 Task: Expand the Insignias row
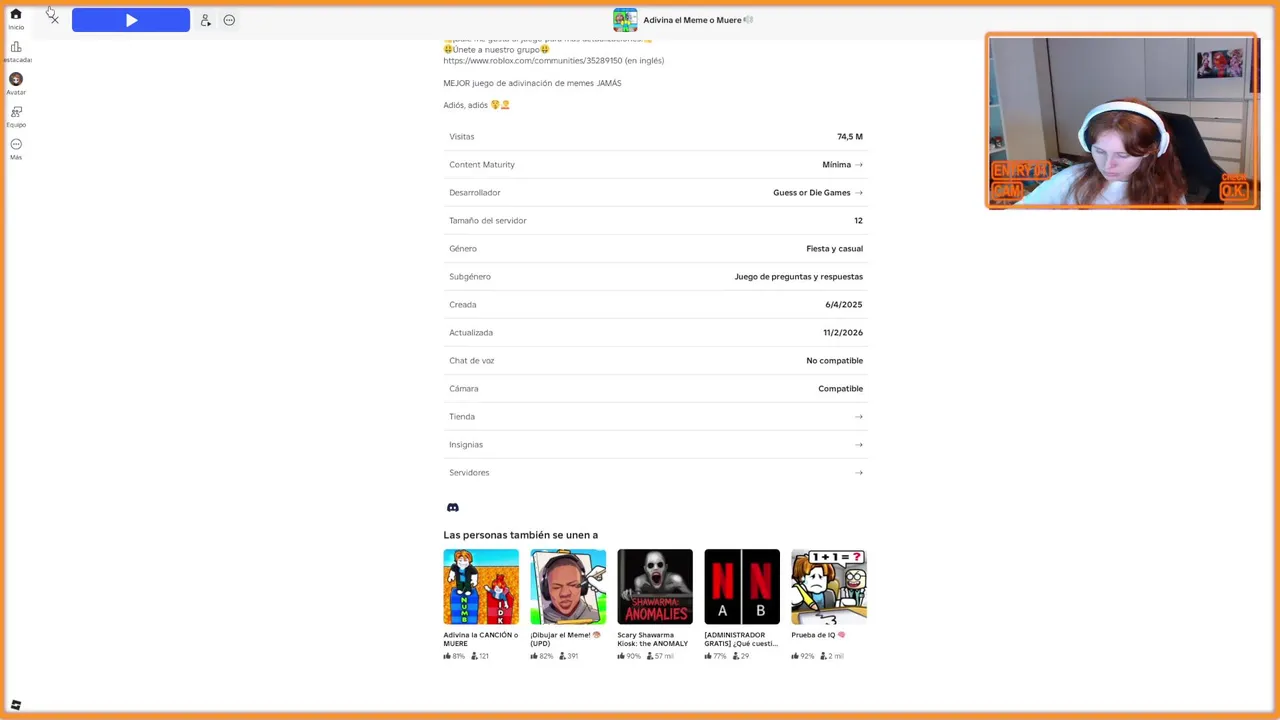point(656,444)
